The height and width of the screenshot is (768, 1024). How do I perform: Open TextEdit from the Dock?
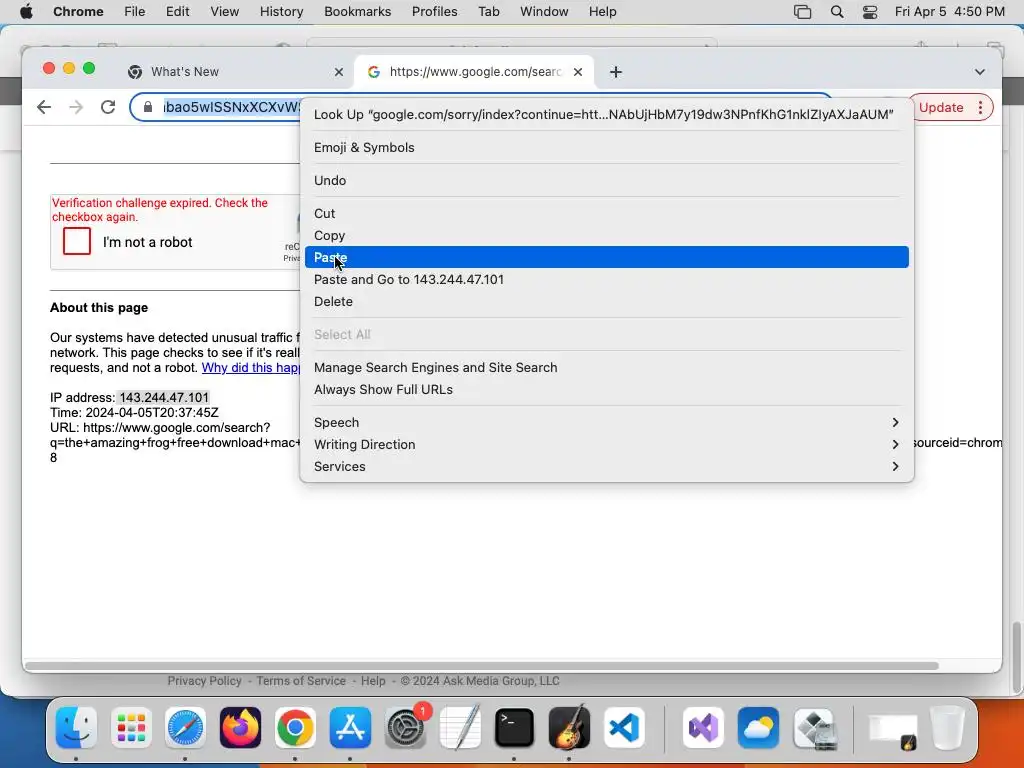(460, 728)
